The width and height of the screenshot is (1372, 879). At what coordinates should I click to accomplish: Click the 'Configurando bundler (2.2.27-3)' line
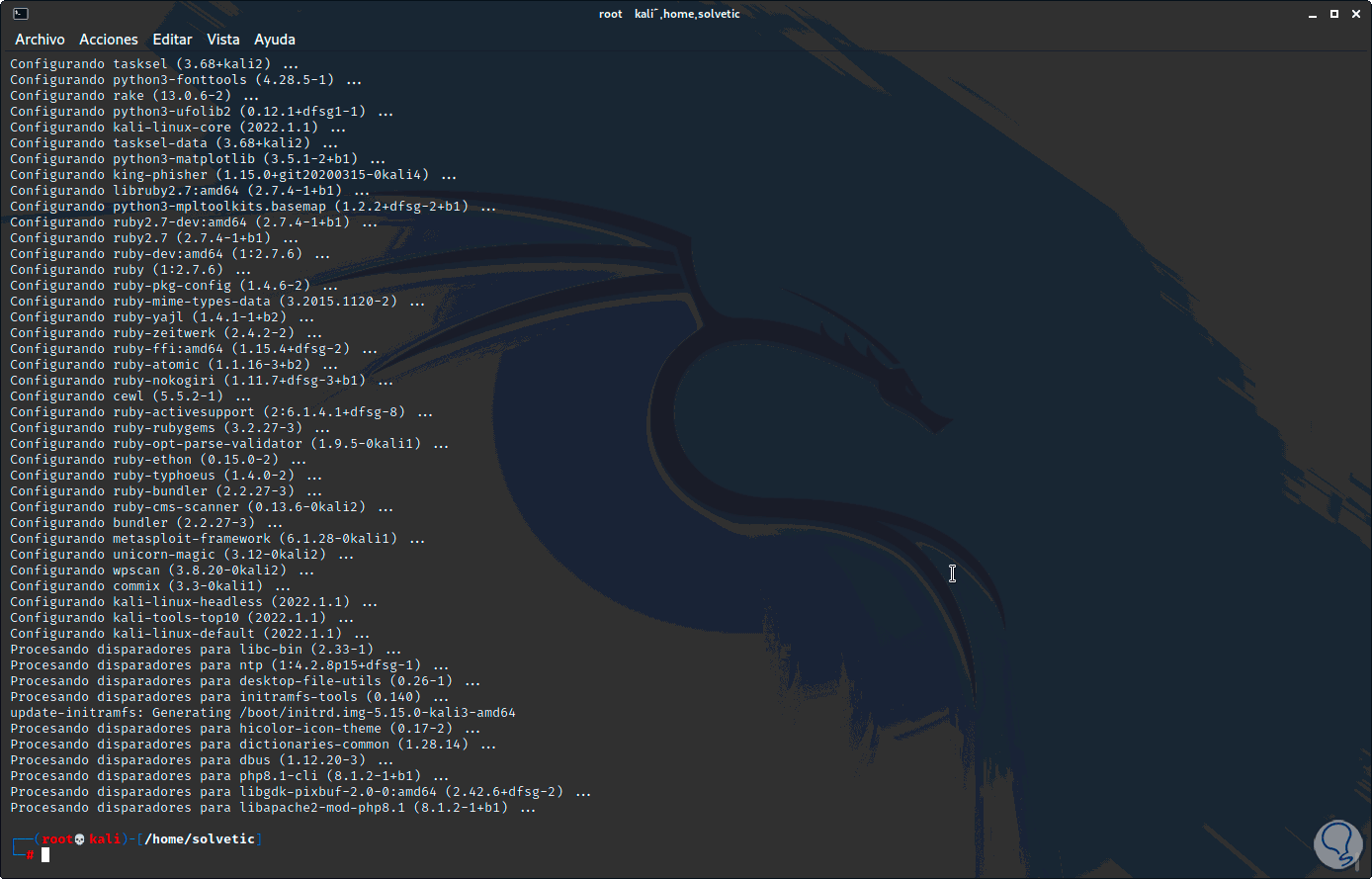(146, 523)
